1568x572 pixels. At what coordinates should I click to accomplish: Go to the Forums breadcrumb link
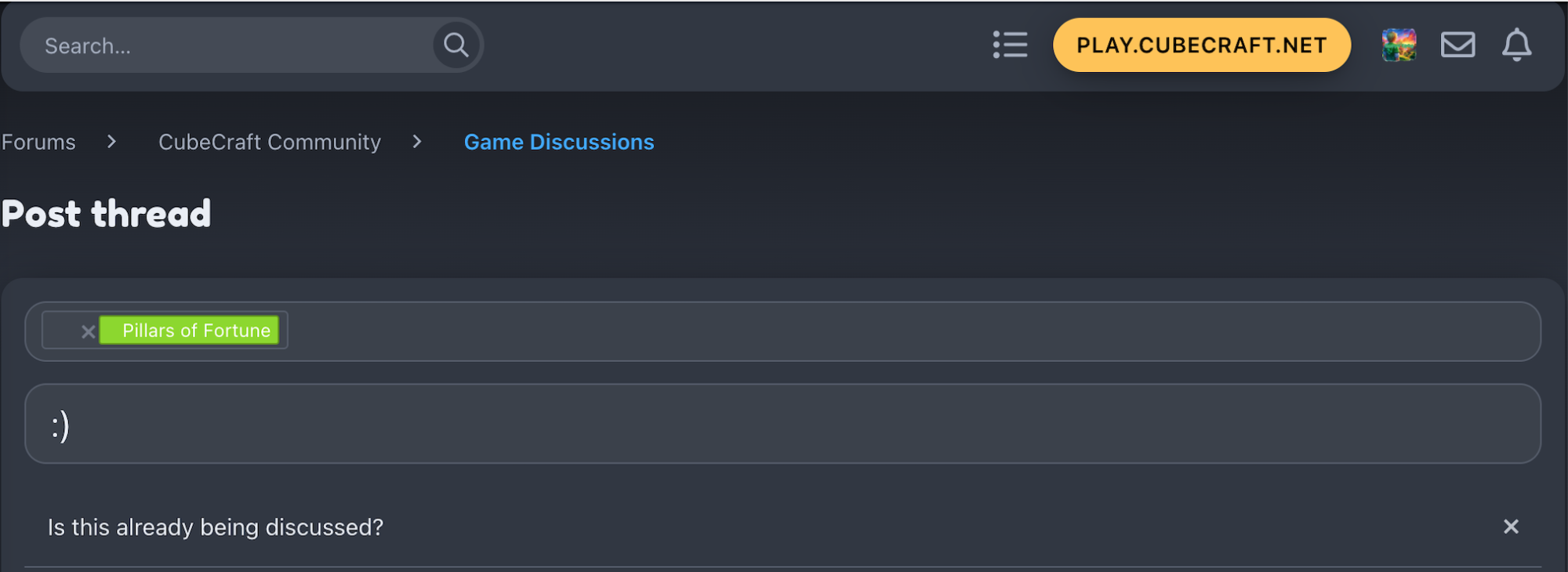click(38, 142)
